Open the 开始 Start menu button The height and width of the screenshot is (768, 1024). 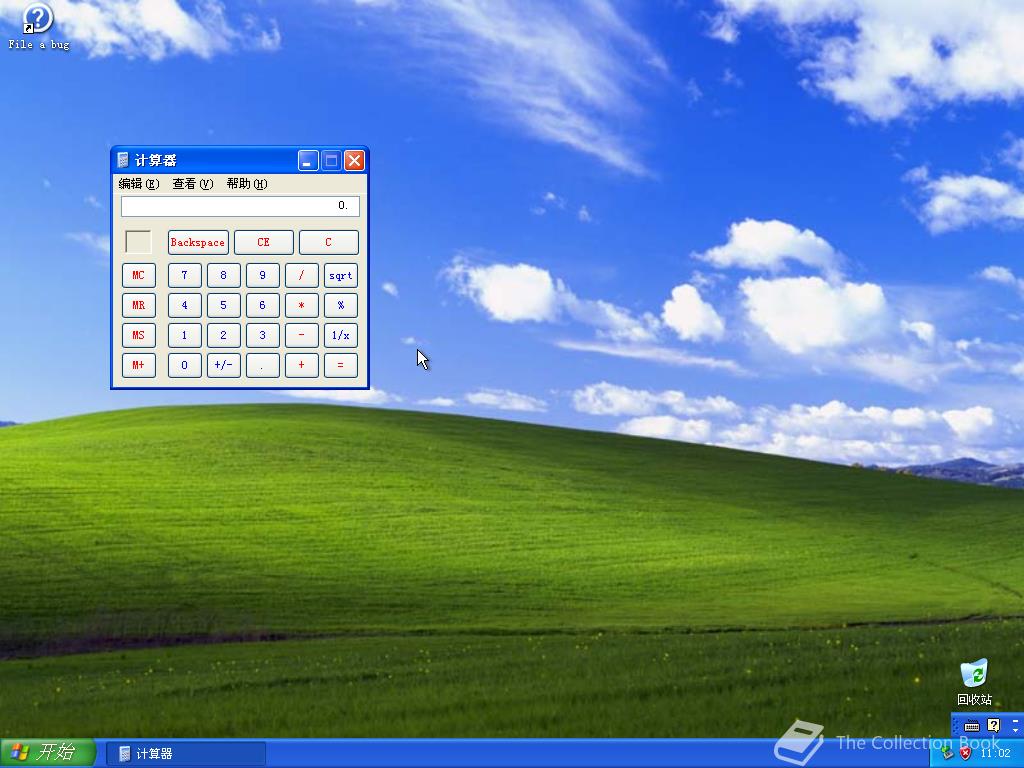48,753
